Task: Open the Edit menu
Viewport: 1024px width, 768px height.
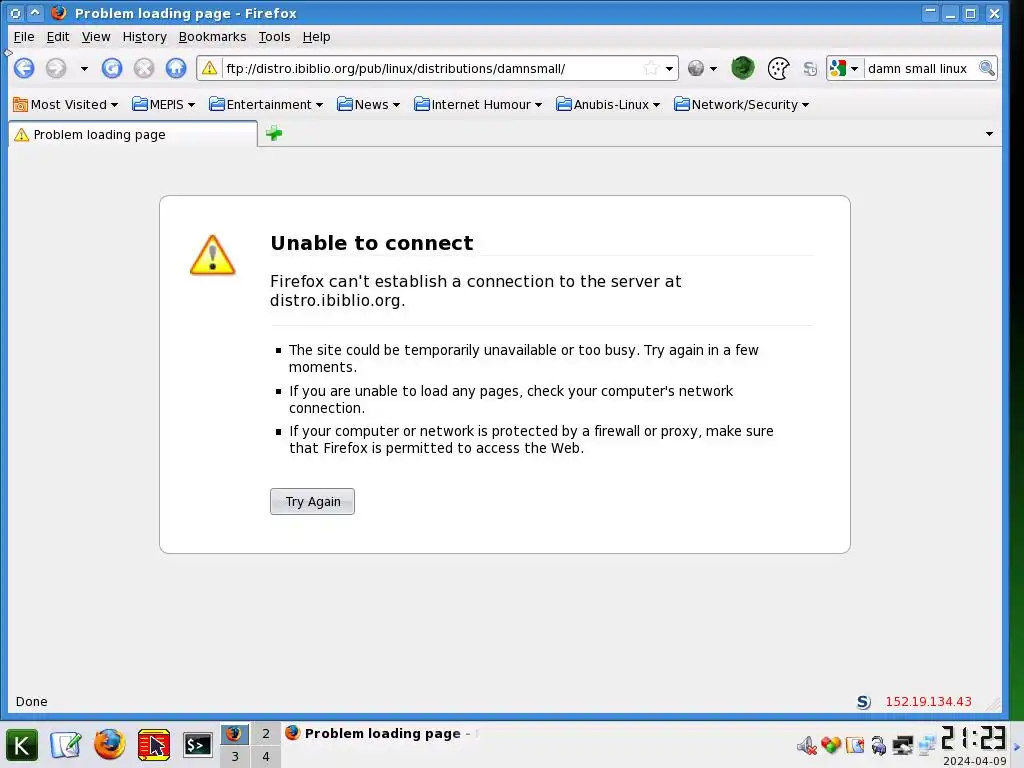Action: tap(58, 37)
